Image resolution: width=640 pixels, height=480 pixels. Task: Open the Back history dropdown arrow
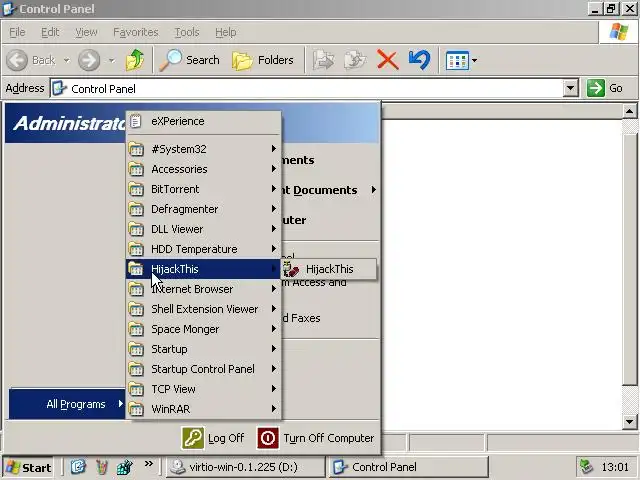(x=66, y=61)
